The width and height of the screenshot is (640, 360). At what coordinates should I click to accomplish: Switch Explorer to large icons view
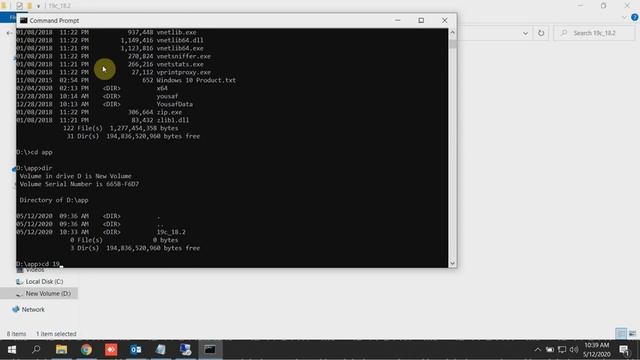tap(632, 333)
